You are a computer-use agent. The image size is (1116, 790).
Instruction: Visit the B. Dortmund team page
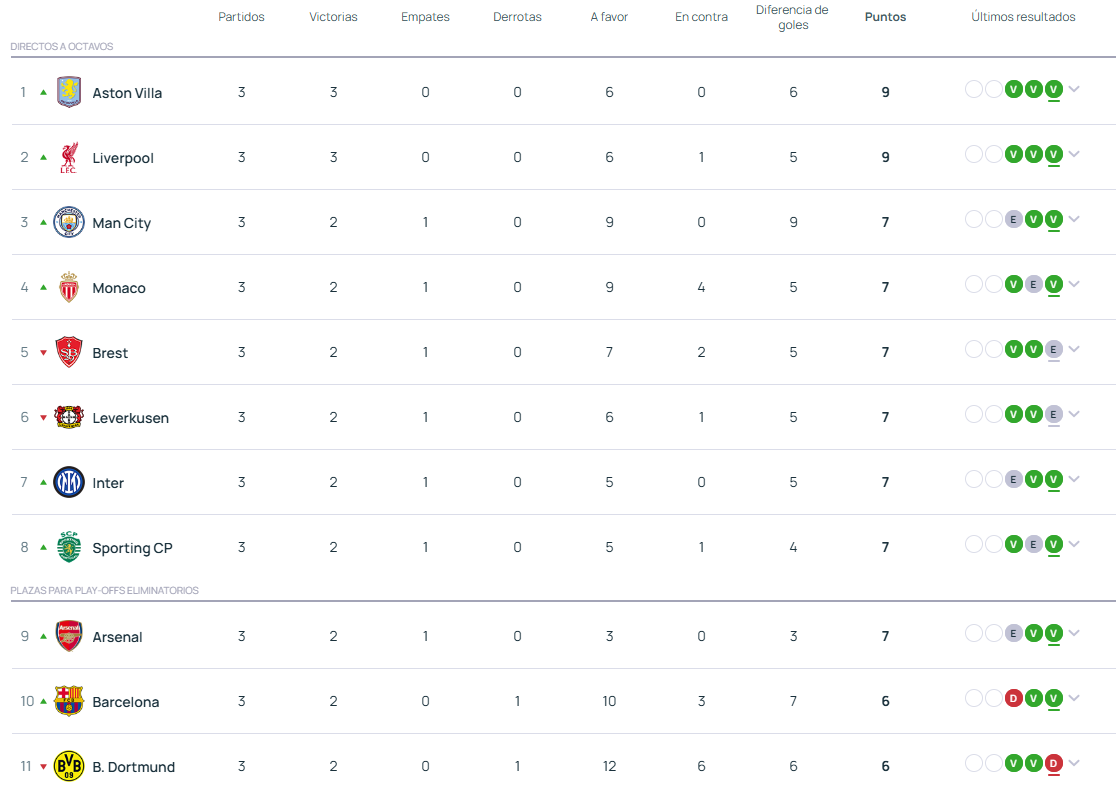pos(134,767)
